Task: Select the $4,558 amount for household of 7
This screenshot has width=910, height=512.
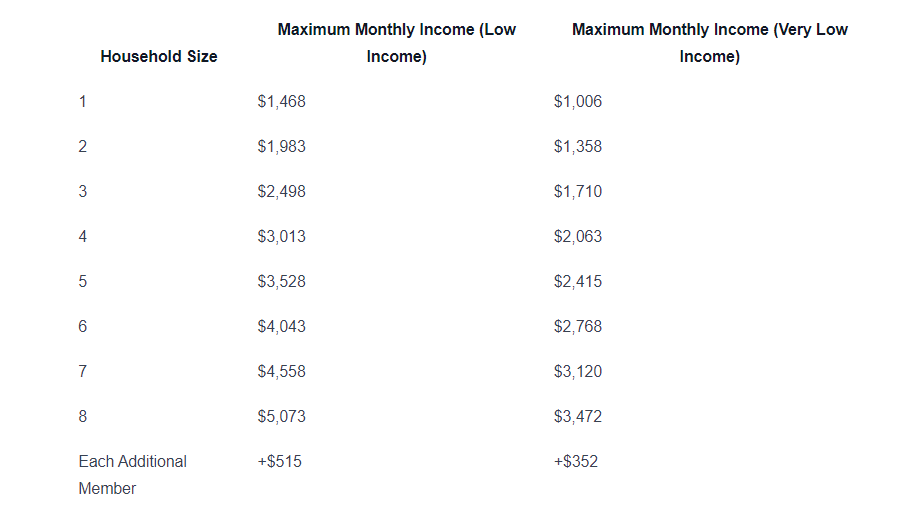Action: click(x=281, y=372)
